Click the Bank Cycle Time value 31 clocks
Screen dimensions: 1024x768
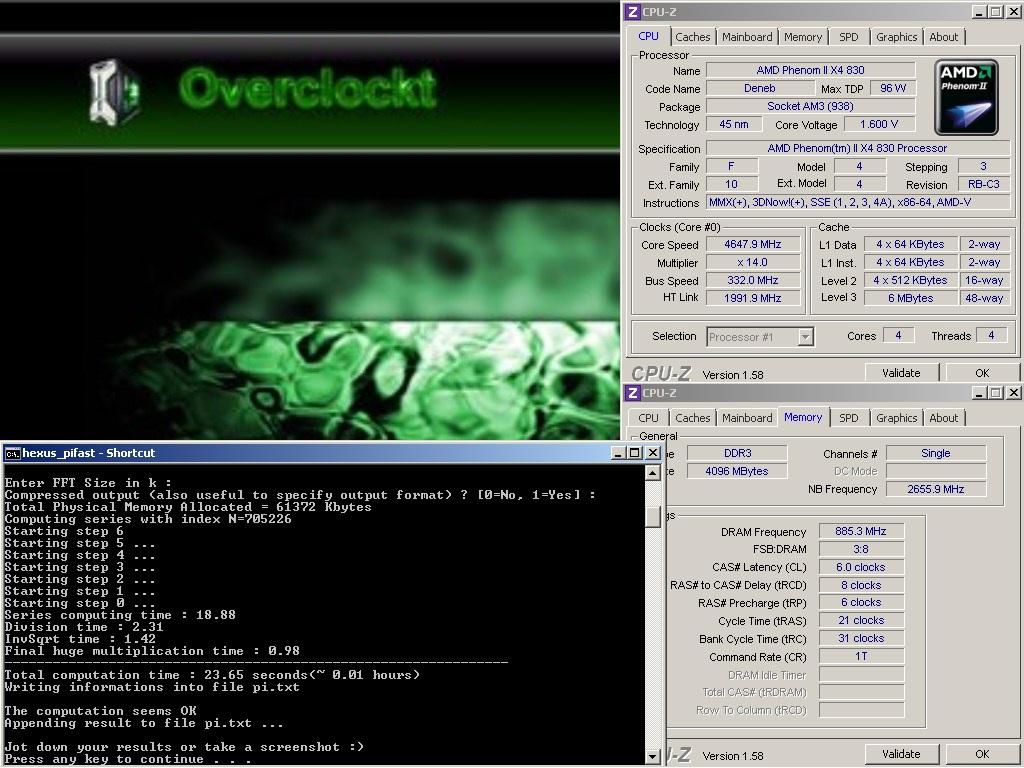[x=861, y=639]
